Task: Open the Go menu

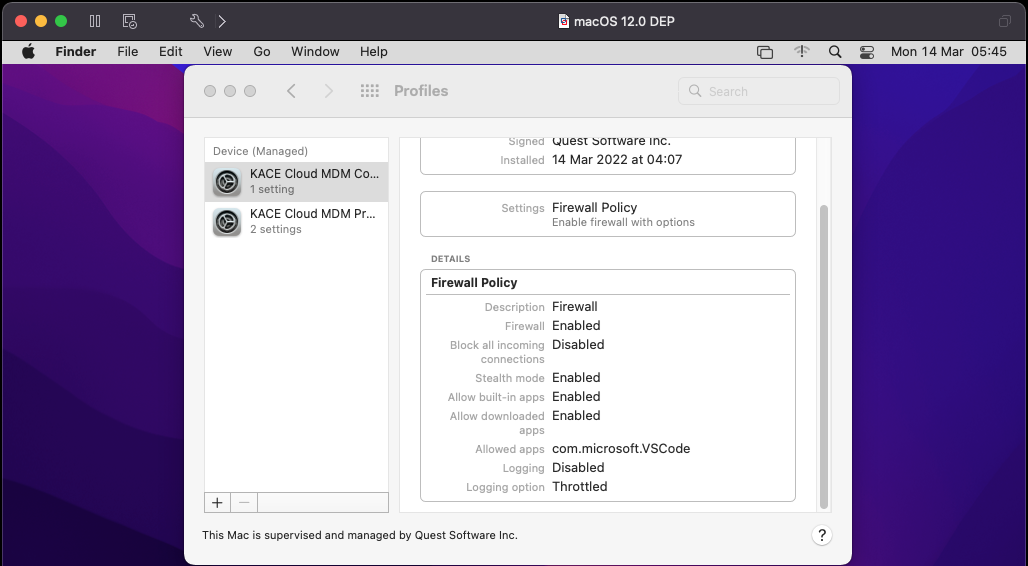Action: click(x=262, y=52)
